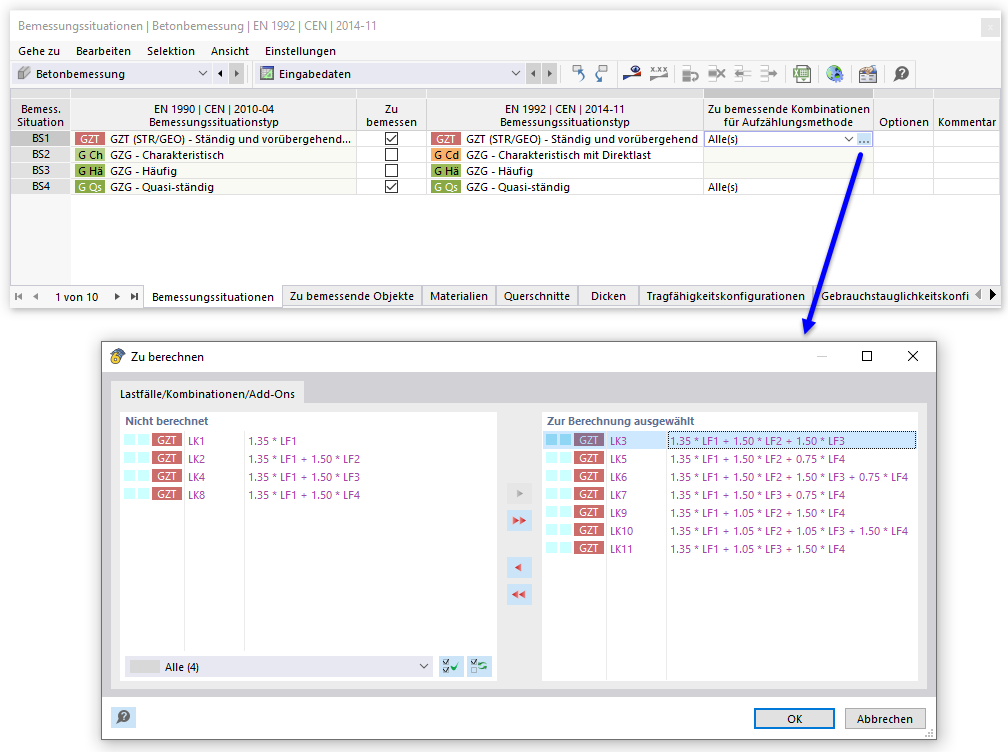Open Einstellungen menu

[x=300, y=51]
